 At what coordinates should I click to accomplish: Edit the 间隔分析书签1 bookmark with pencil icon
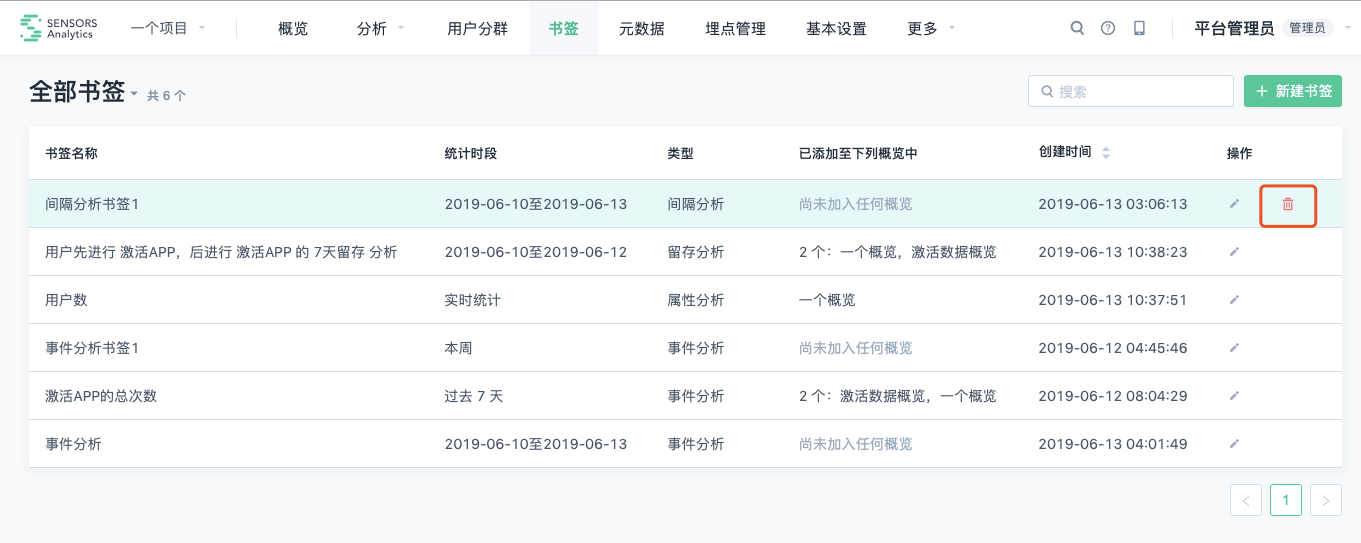tap(1235, 204)
